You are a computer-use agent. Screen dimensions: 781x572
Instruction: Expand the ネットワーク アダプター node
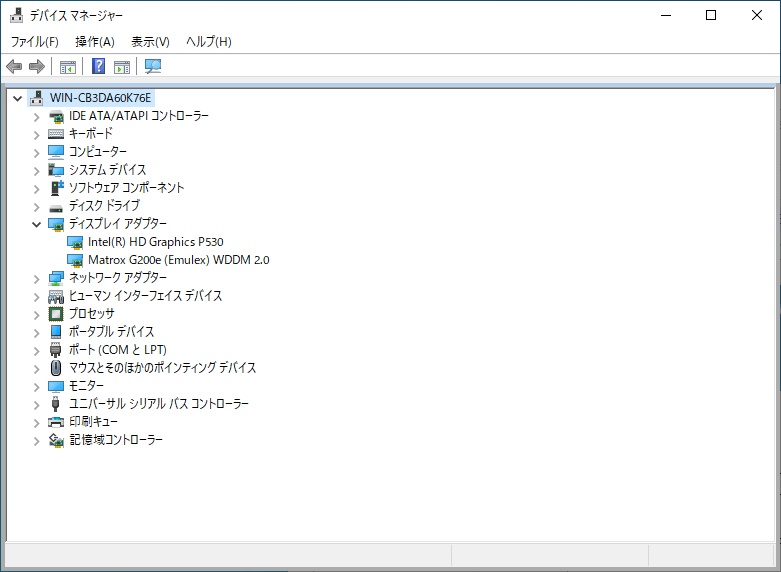click(36, 279)
